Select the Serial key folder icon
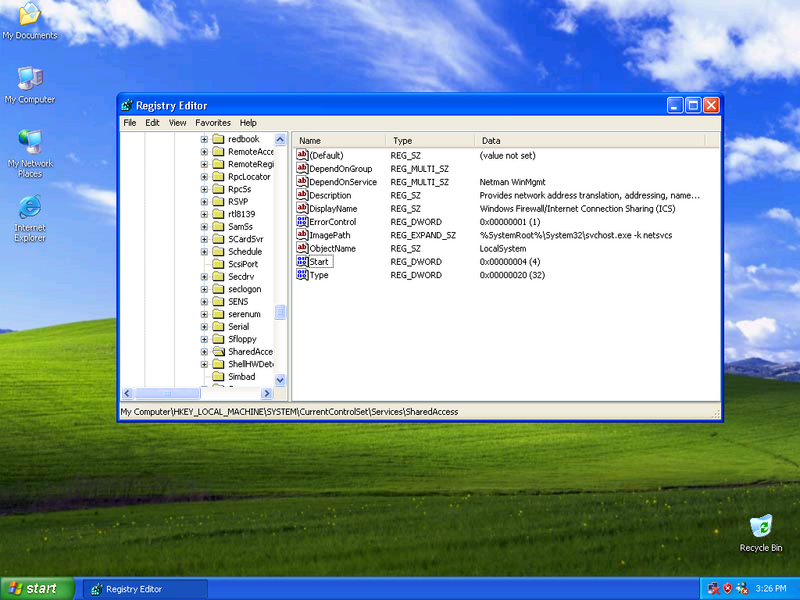The image size is (800, 600). [218, 327]
